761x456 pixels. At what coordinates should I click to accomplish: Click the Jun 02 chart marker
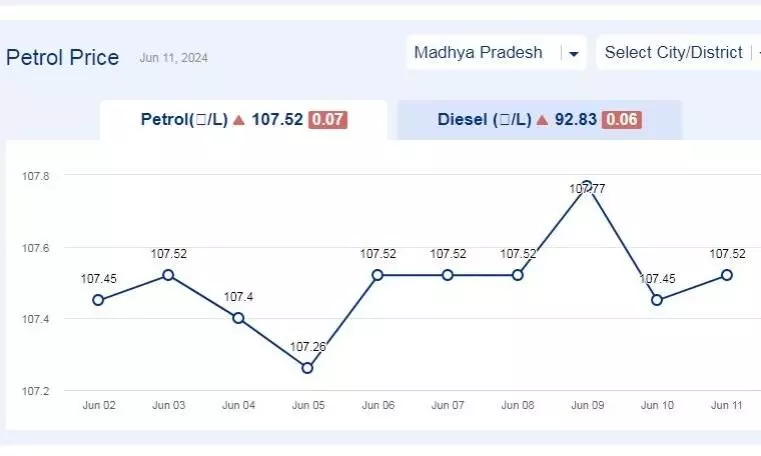pyautogui.click(x=98, y=300)
